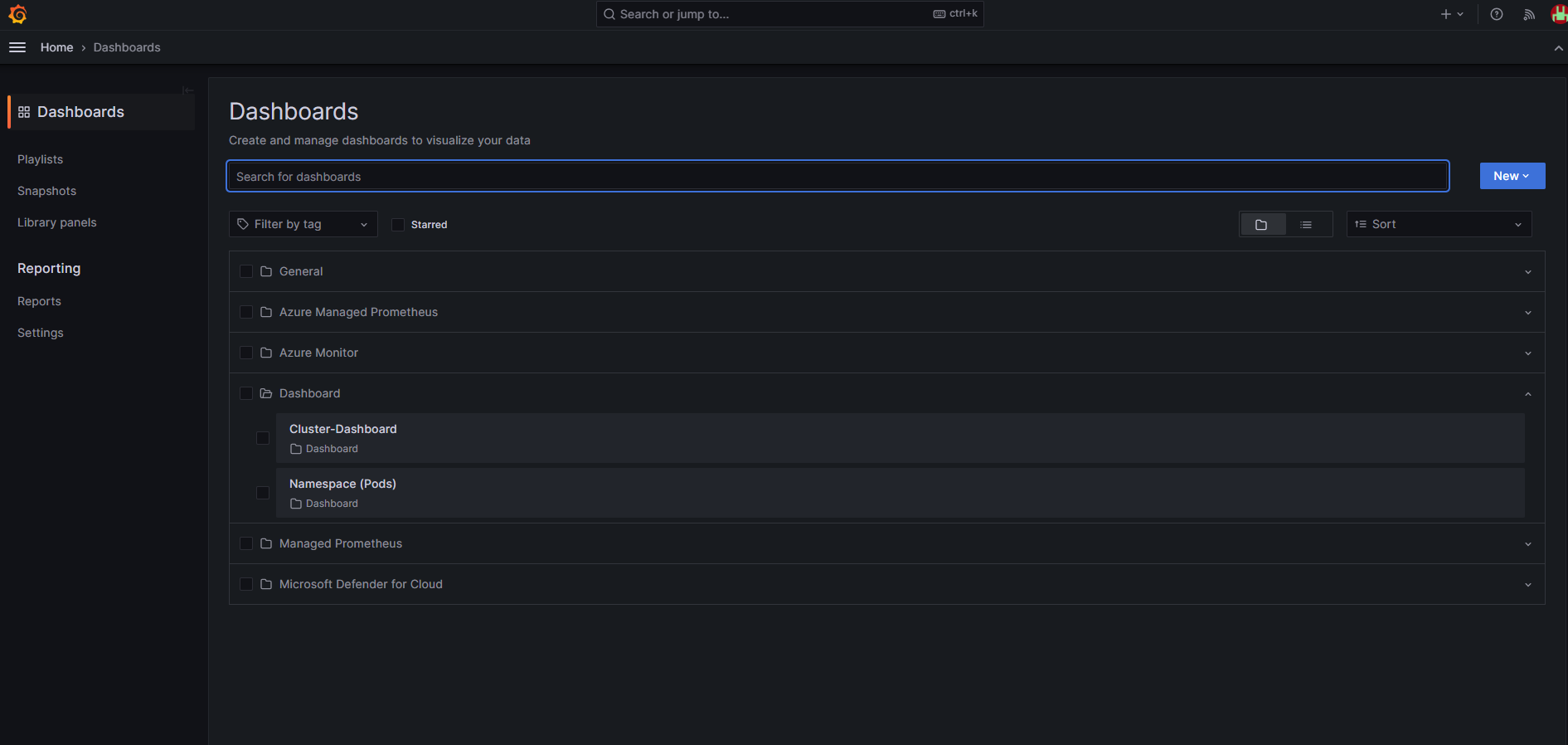
Task: Open the news feed RSS icon
Action: tap(1529, 14)
